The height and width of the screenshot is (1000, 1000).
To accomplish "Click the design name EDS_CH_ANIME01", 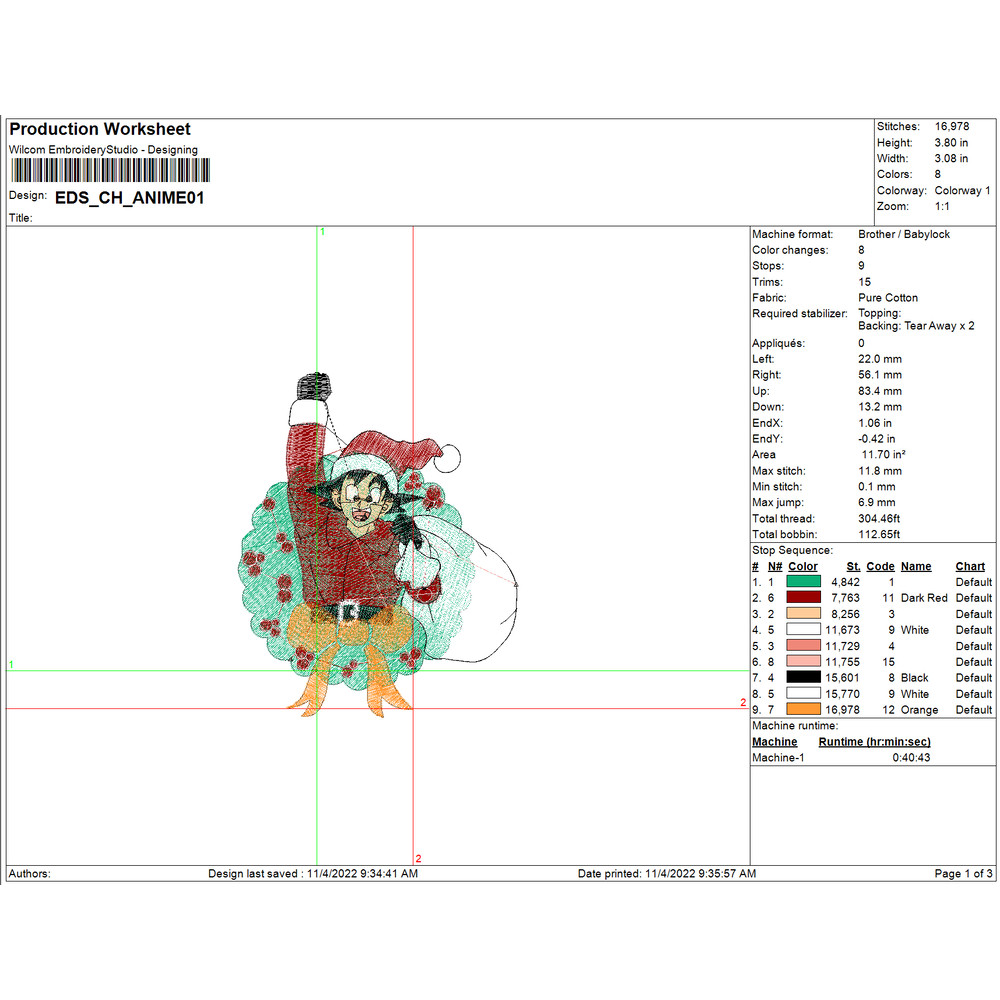I will tap(130, 198).
